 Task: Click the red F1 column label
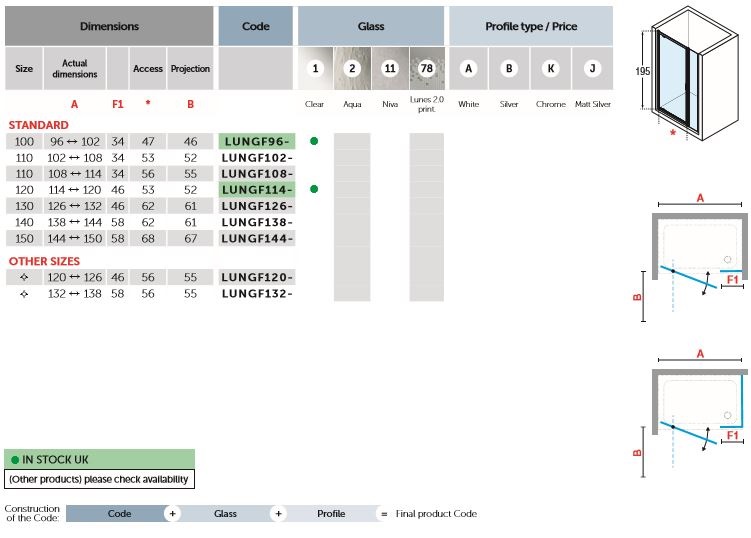117,104
